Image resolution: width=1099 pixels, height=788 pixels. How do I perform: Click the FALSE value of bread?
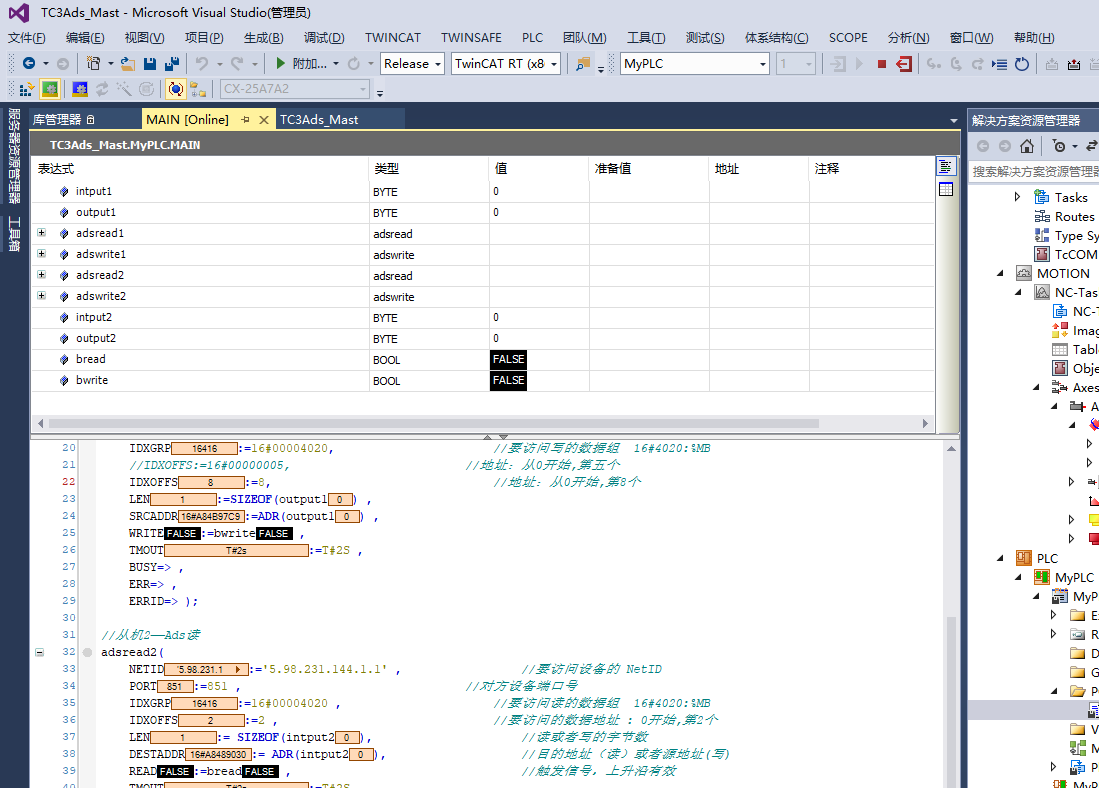pos(508,359)
